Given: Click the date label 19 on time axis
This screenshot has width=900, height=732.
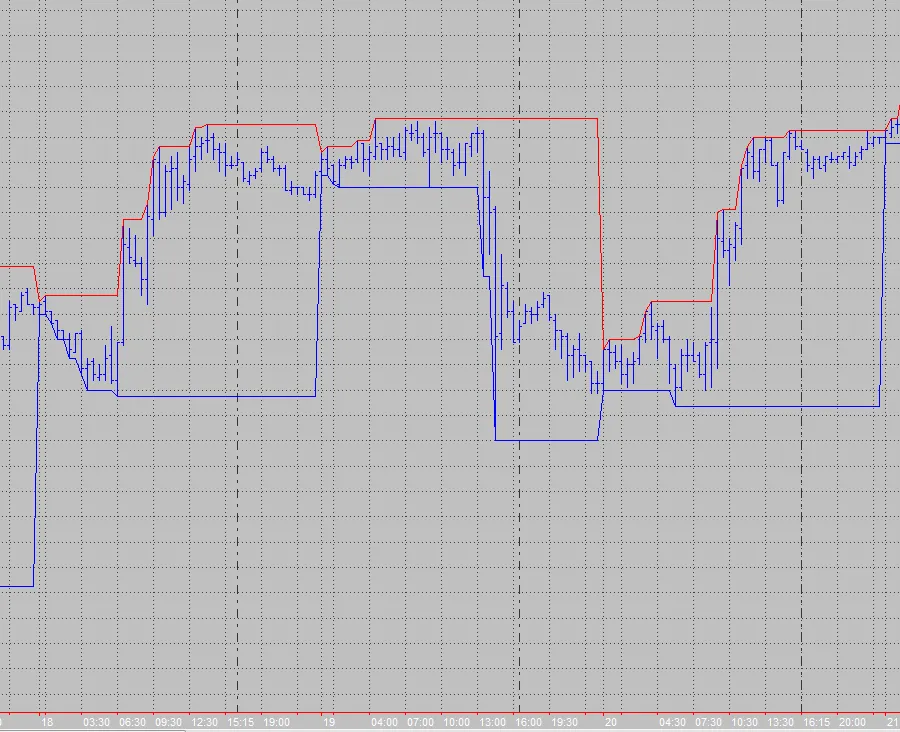Looking at the screenshot, I should (329, 722).
